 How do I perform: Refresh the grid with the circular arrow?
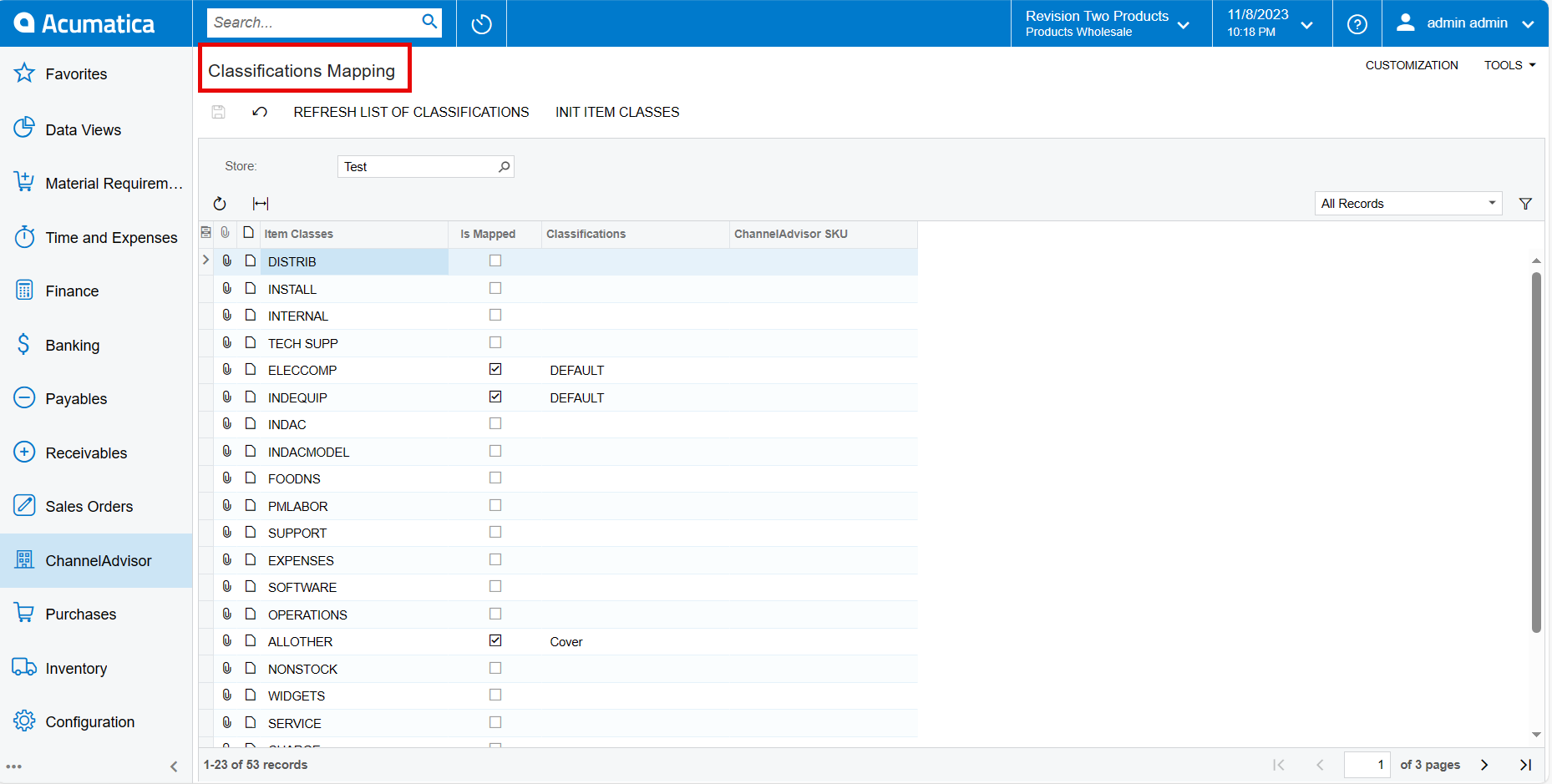(220, 204)
